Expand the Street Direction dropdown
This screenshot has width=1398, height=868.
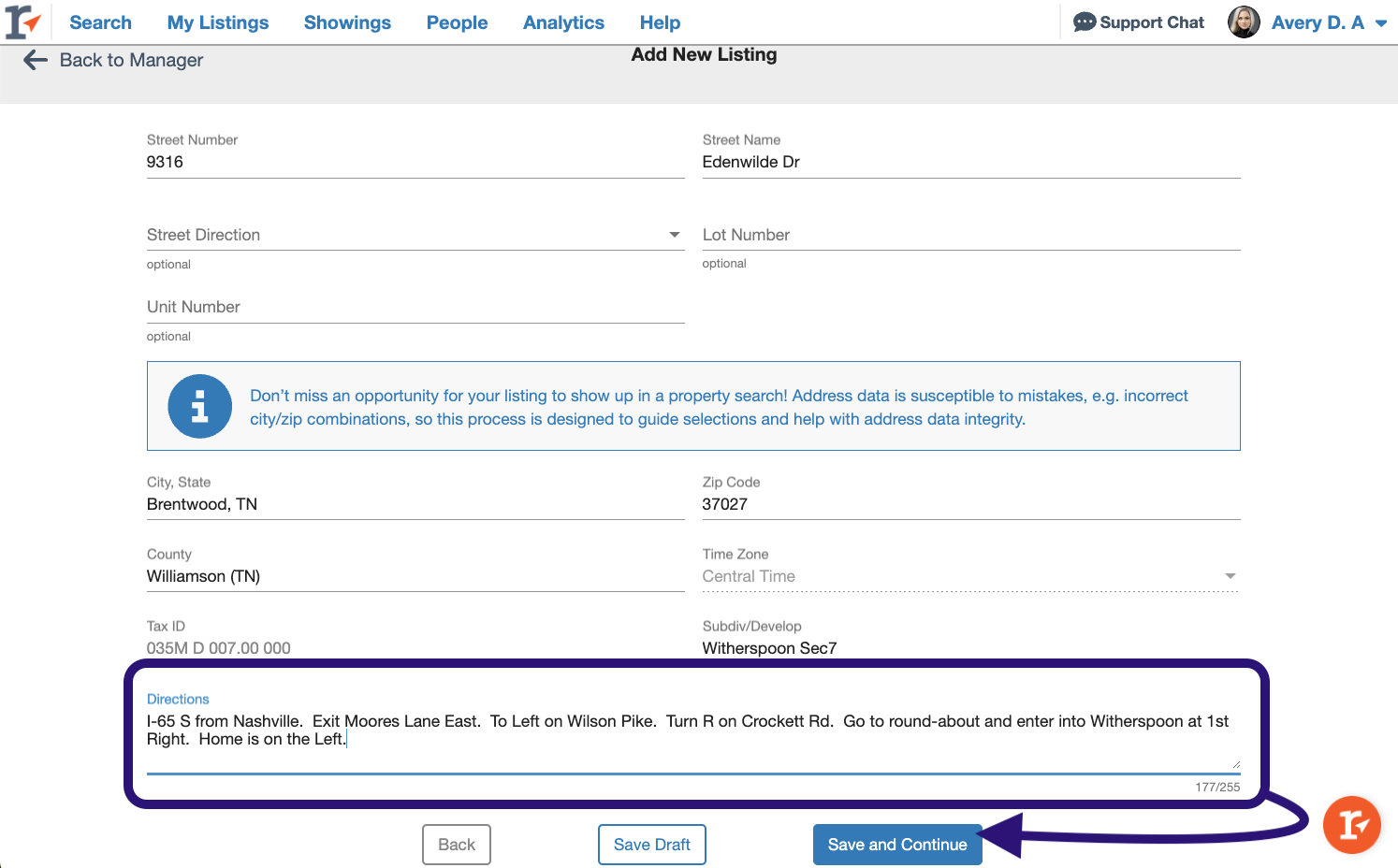pyautogui.click(x=675, y=235)
